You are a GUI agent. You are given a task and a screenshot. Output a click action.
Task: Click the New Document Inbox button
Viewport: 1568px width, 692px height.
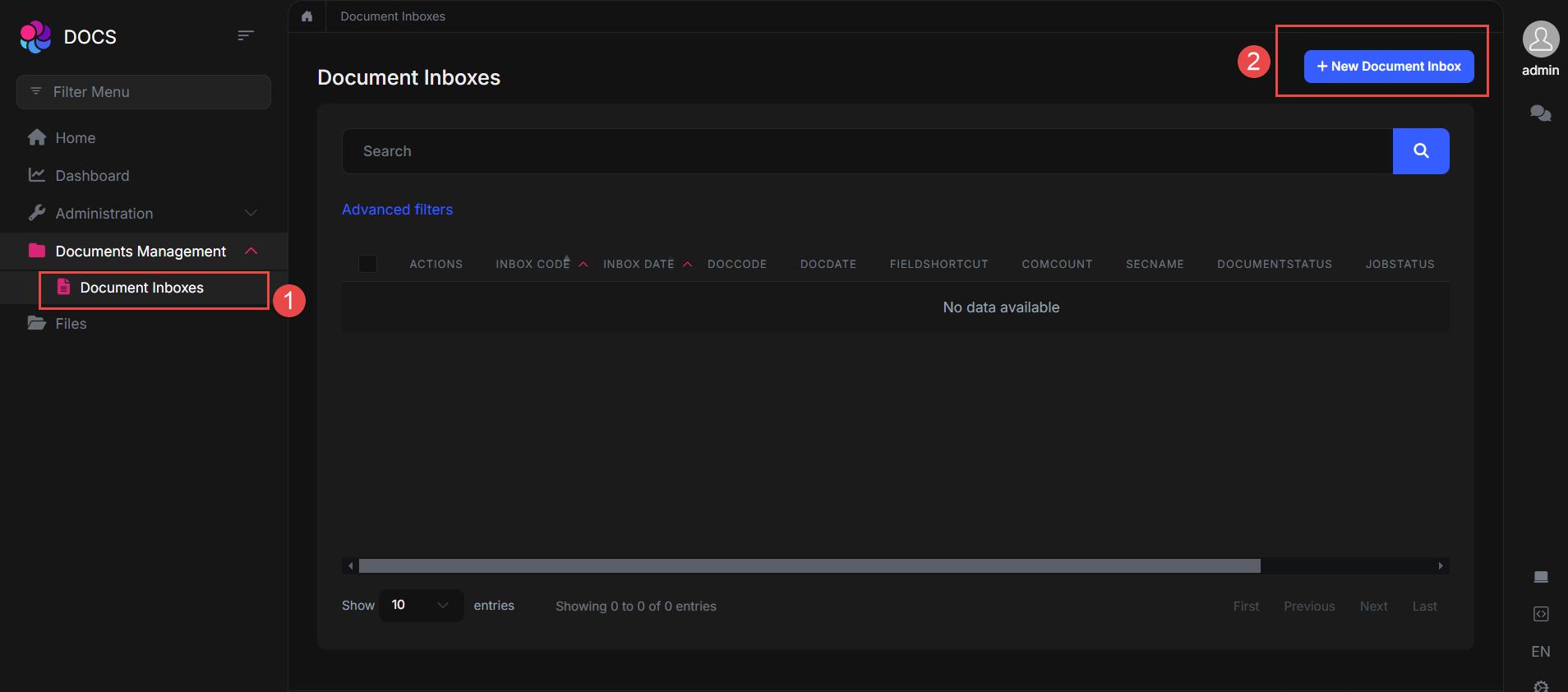click(1388, 67)
